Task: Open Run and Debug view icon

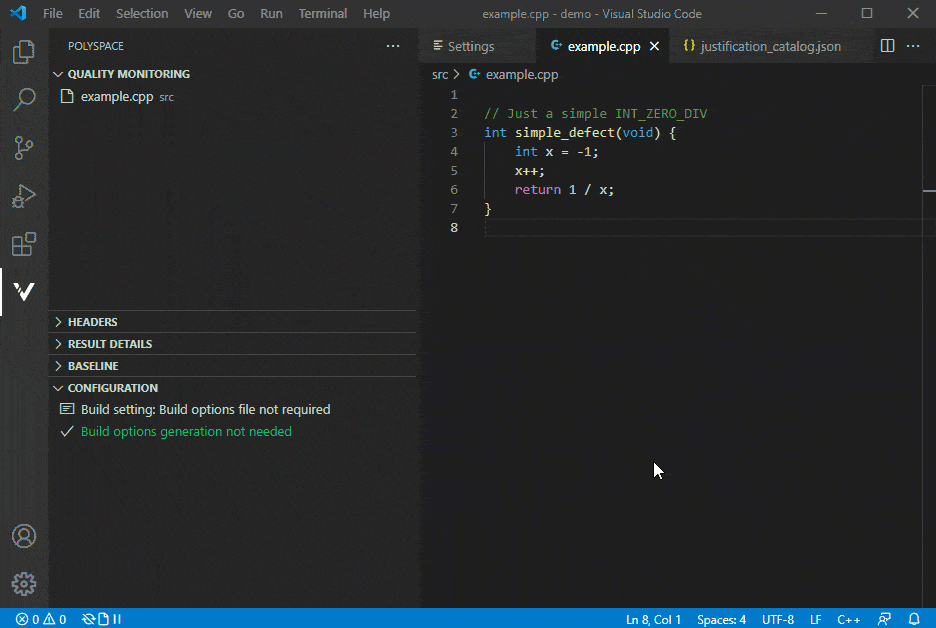Action: coord(24,196)
